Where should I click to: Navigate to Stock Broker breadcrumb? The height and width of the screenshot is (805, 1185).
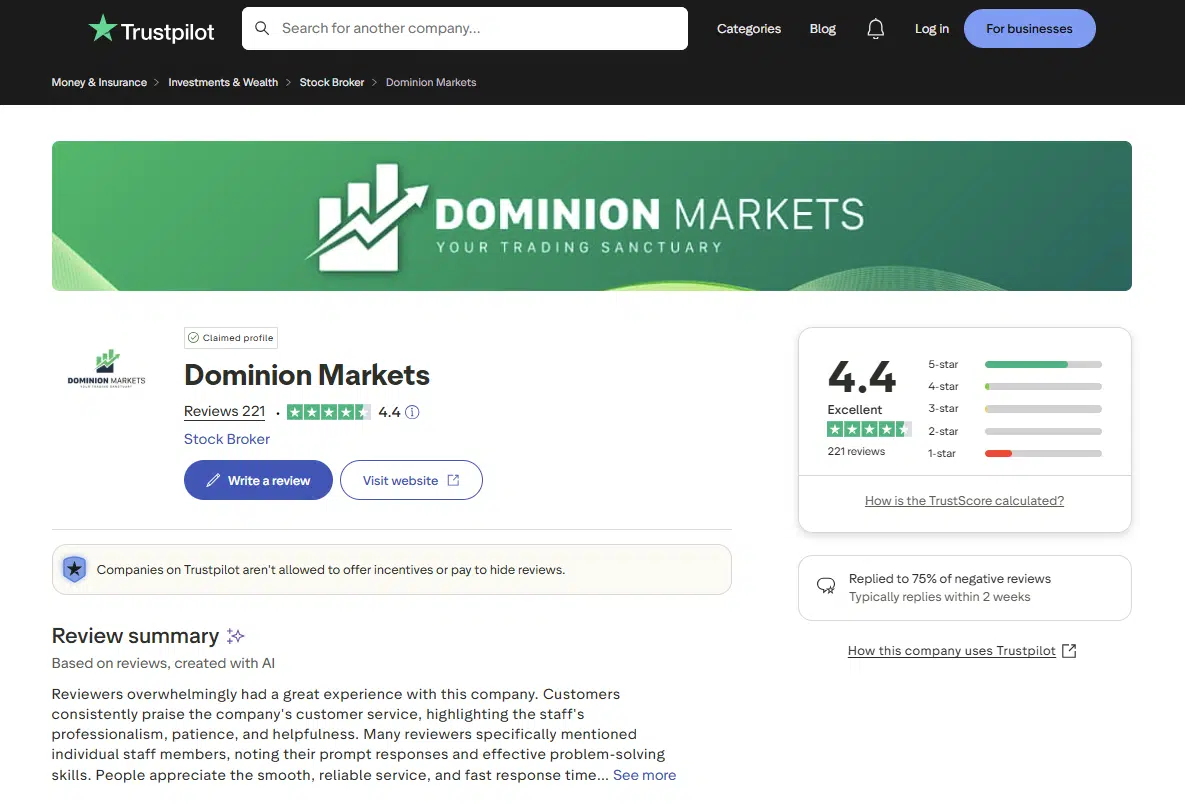click(332, 83)
